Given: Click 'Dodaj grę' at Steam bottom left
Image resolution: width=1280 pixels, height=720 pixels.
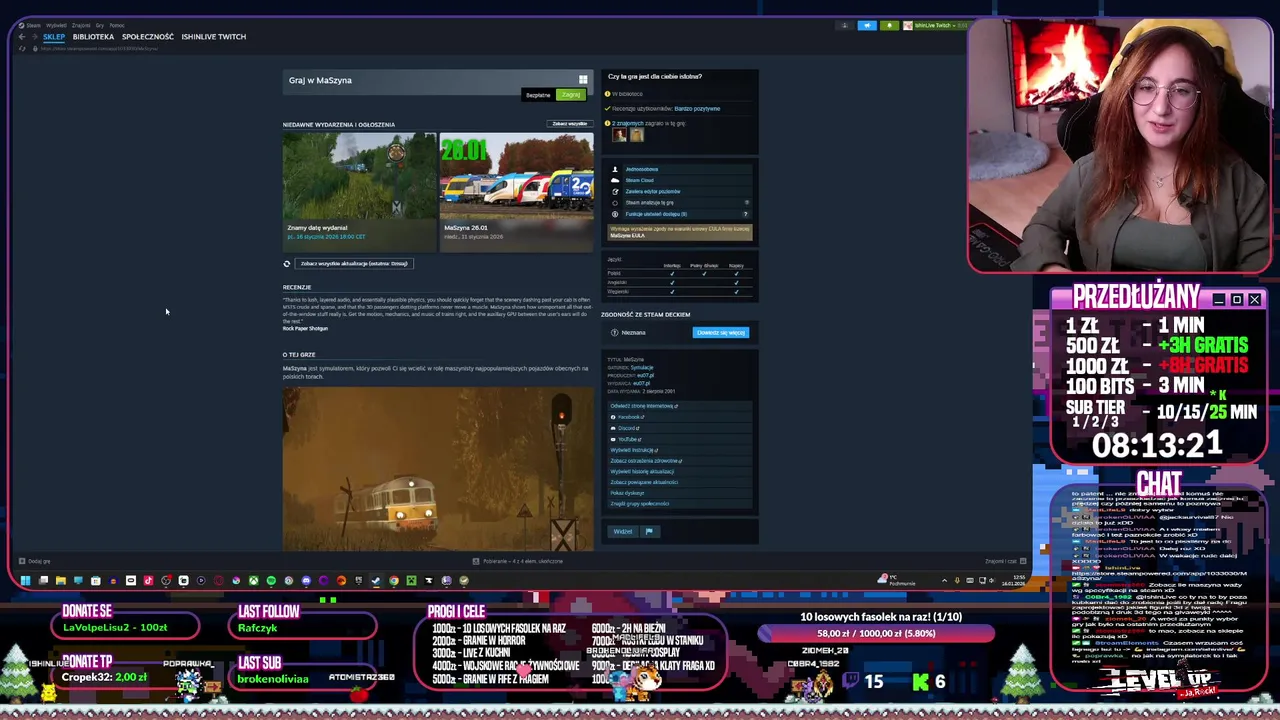Looking at the screenshot, I should [x=35, y=561].
